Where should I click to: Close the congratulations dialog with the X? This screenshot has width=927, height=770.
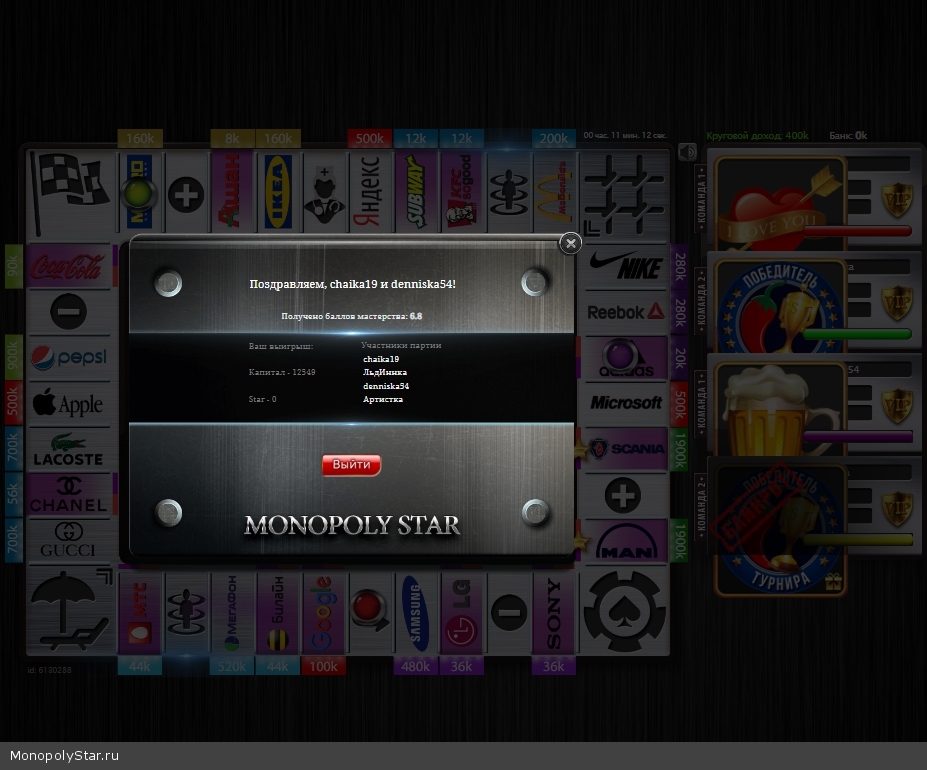click(x=571, y=243)
